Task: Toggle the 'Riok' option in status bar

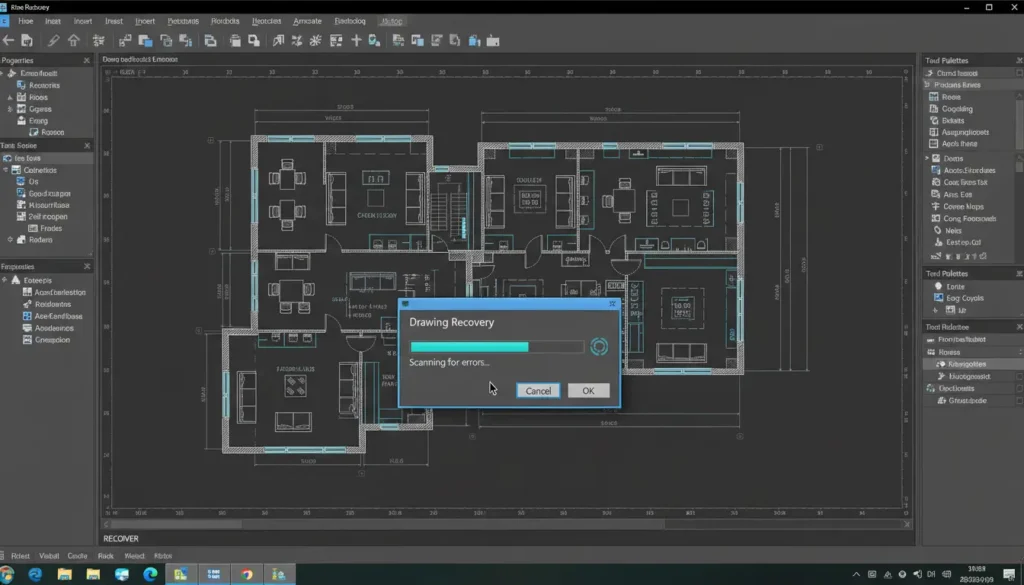Action: [105, 555]
